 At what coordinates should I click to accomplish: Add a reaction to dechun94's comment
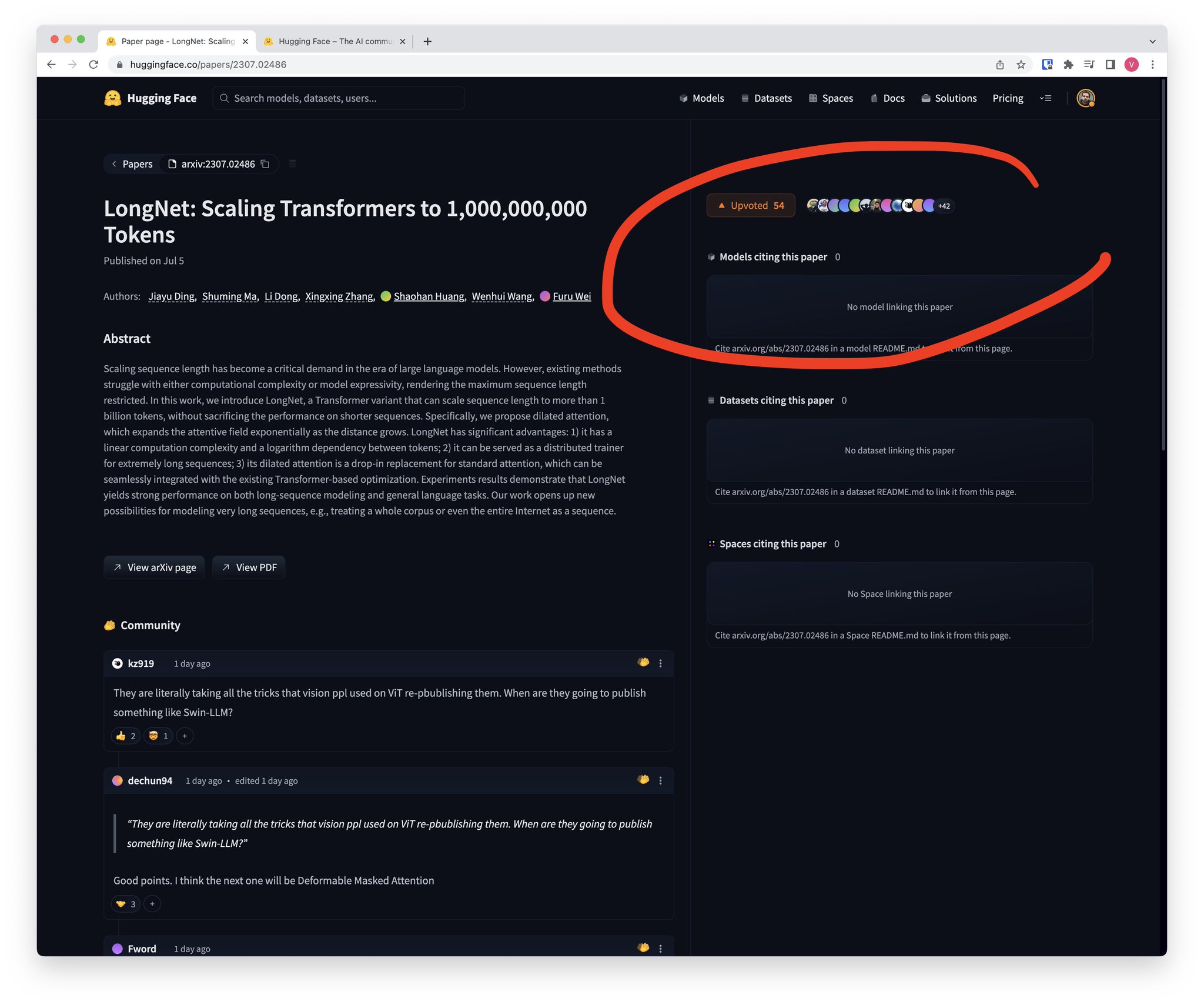pyautogui.click(x=152, y=904)
